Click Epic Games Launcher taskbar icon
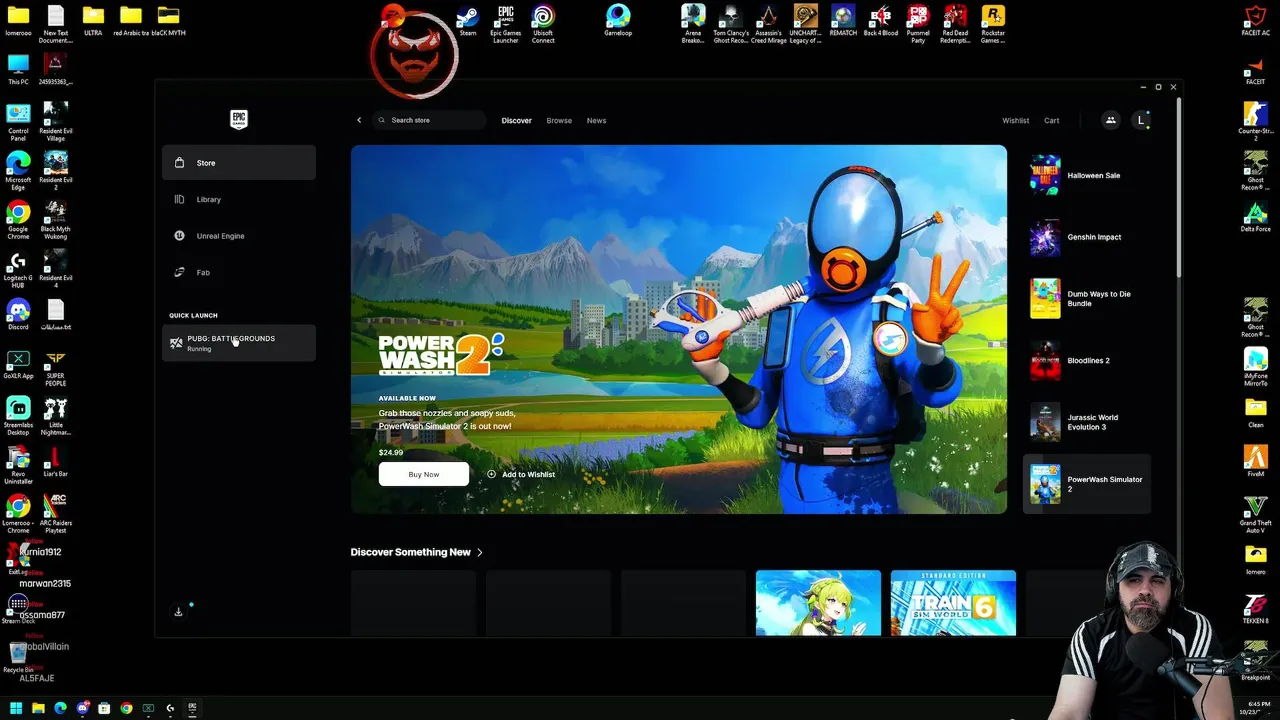 coord(192,708)
